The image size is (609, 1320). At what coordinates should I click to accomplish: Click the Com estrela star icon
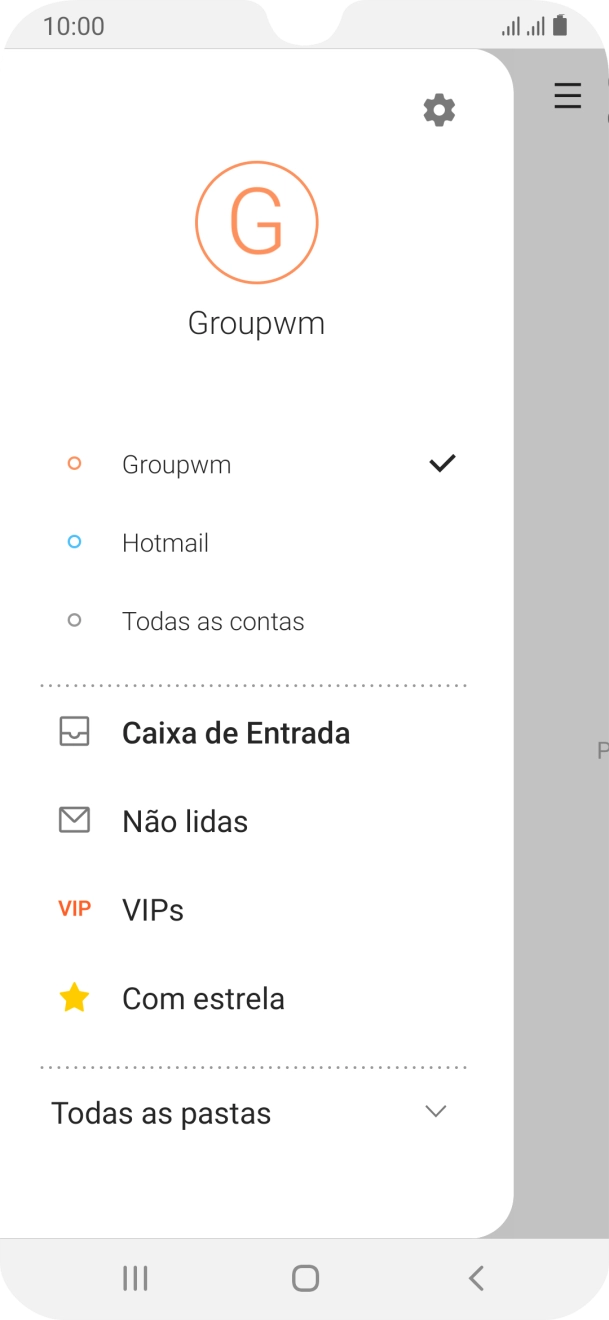coord(73,997)
